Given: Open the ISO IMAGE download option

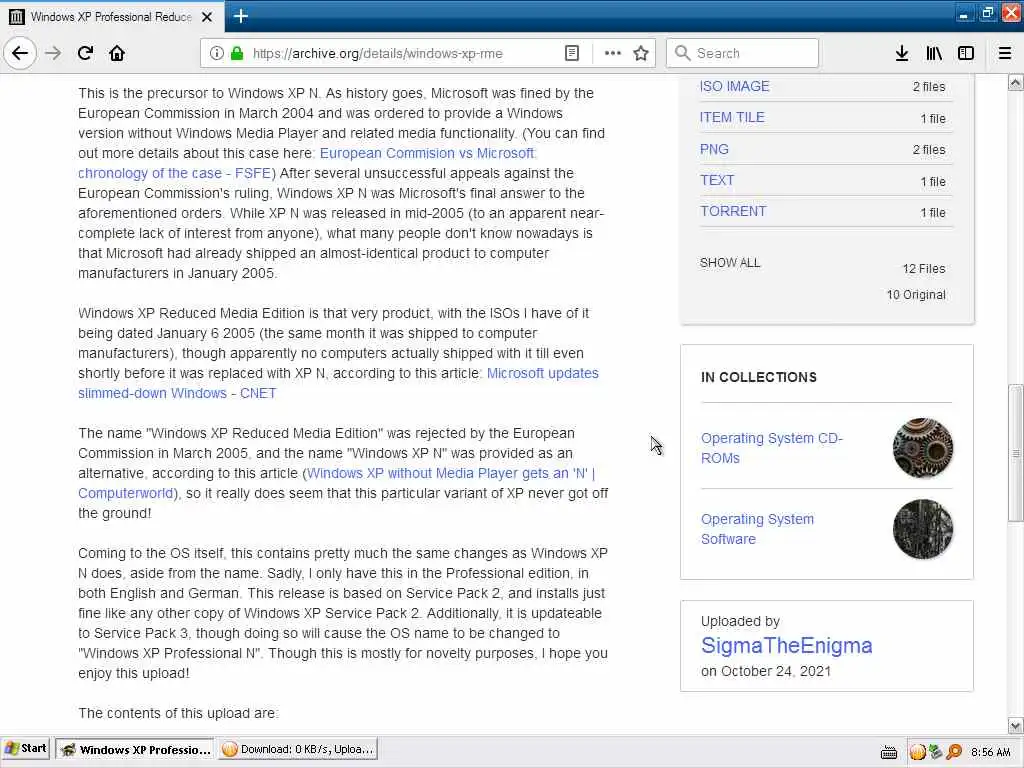Looking at the screenshot, I should tap(734, 86).
